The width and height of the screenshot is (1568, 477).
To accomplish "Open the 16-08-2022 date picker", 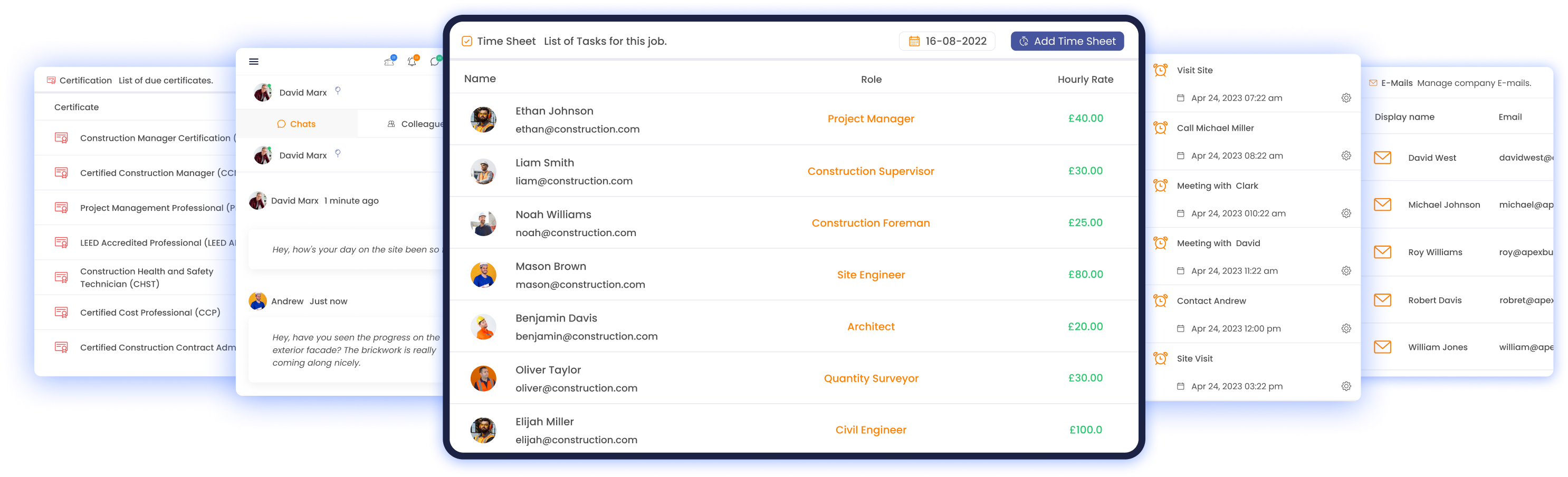I will 947,41.
